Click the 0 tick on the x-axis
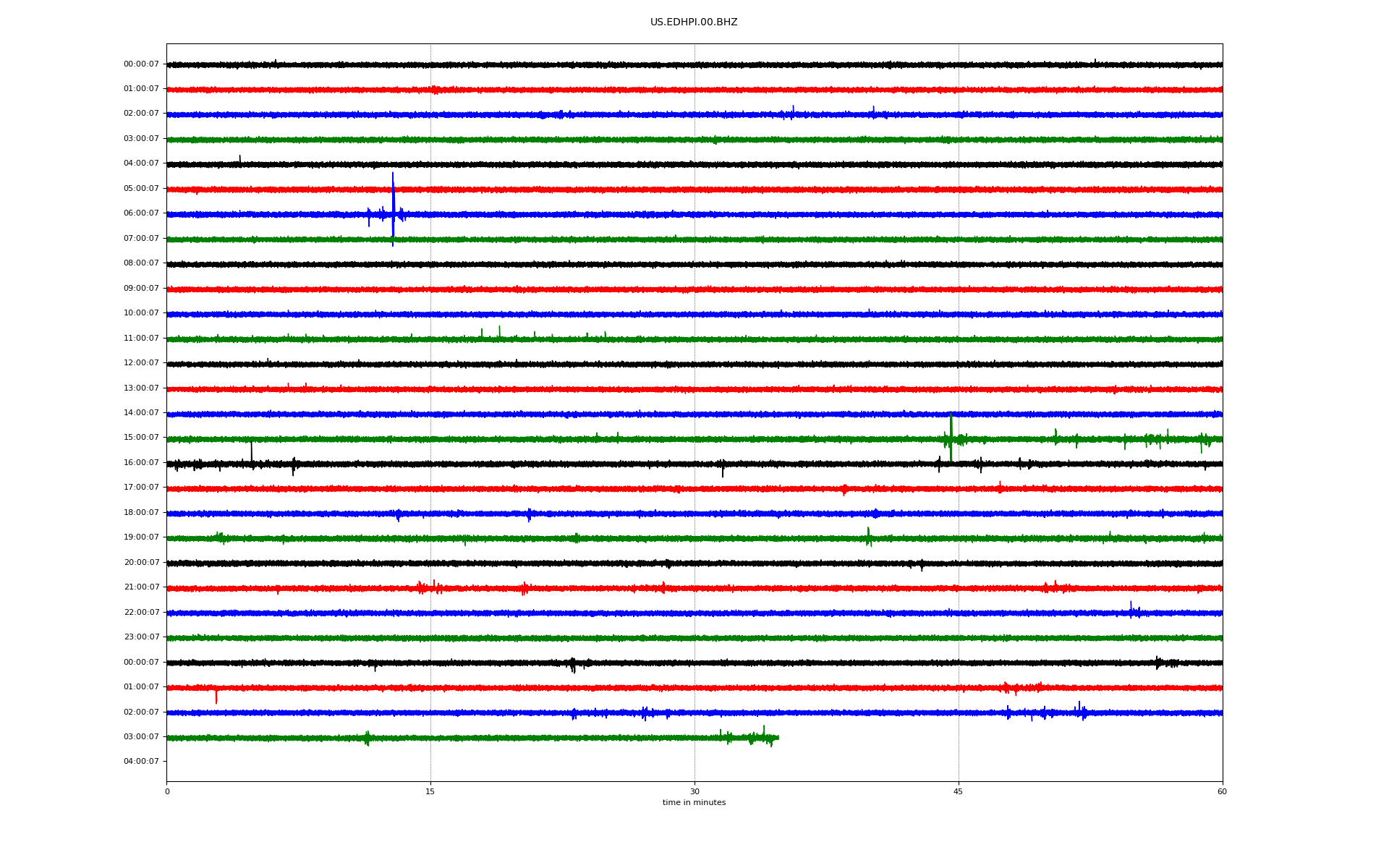Viewport: 1389px width, 868px height. (167, 791)
